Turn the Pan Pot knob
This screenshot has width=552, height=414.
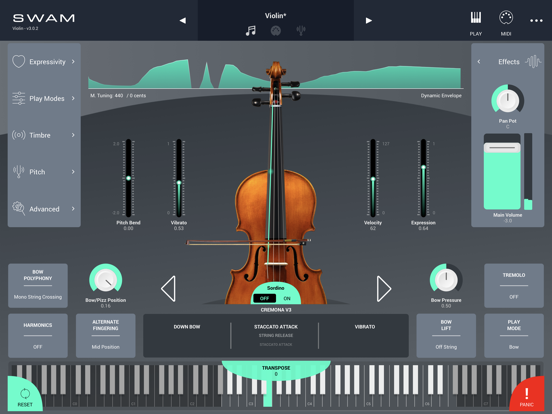507,100
